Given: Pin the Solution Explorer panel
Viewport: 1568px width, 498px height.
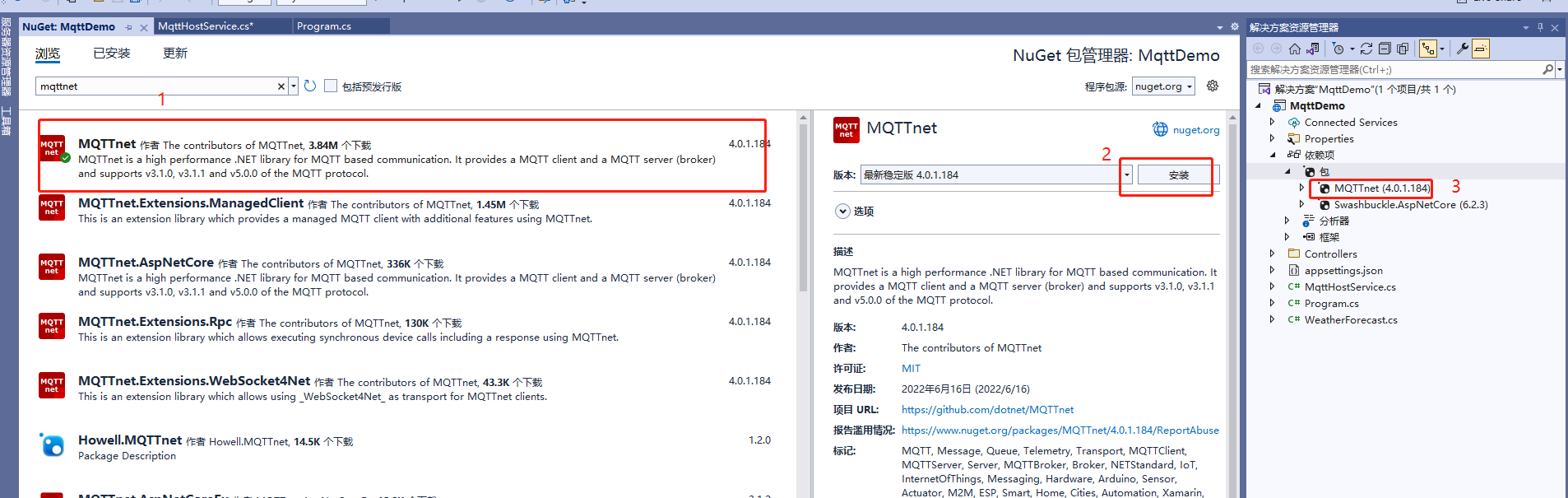Looking at the screenshot, I should [x=1540, y=27].
